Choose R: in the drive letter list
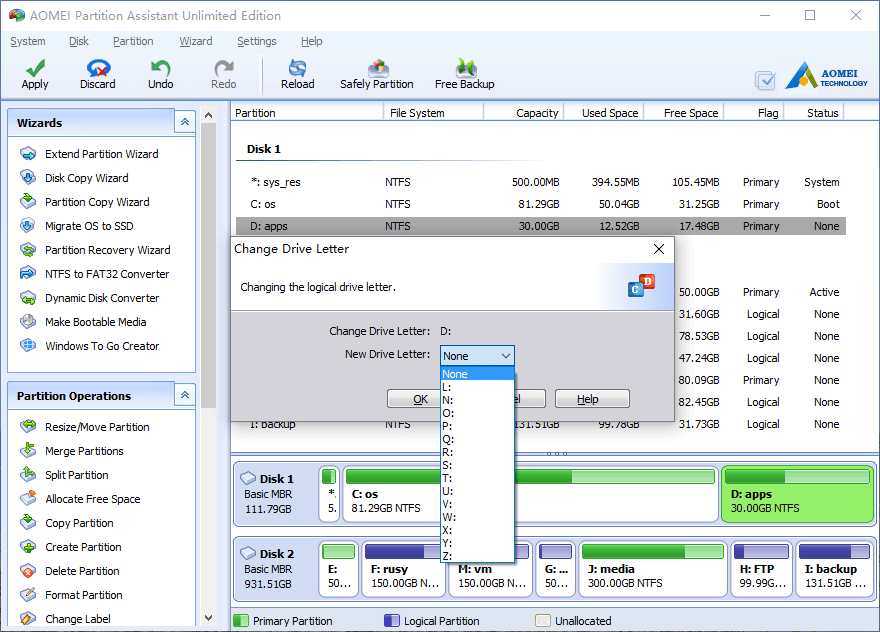The image size is (880, 632). tap(477, 452)
